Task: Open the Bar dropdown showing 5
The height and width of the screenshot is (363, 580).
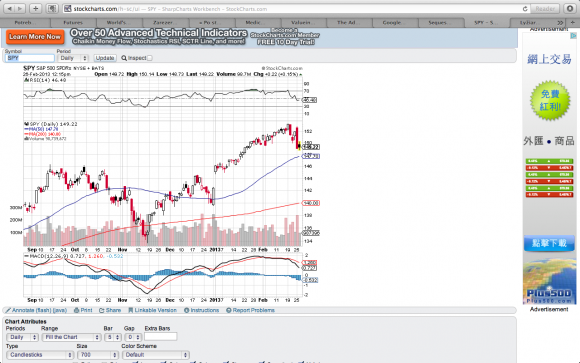Action: click(x=113, y=337)
